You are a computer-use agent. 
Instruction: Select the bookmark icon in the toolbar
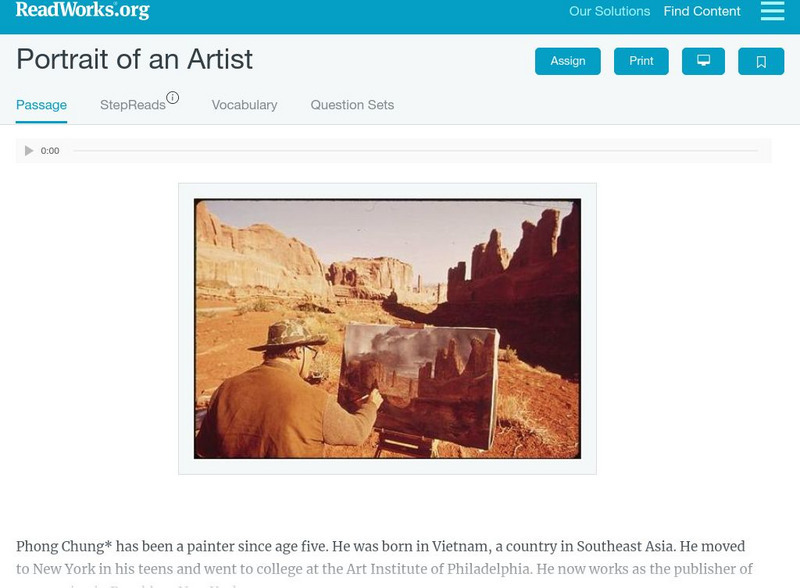click(761, 60)
